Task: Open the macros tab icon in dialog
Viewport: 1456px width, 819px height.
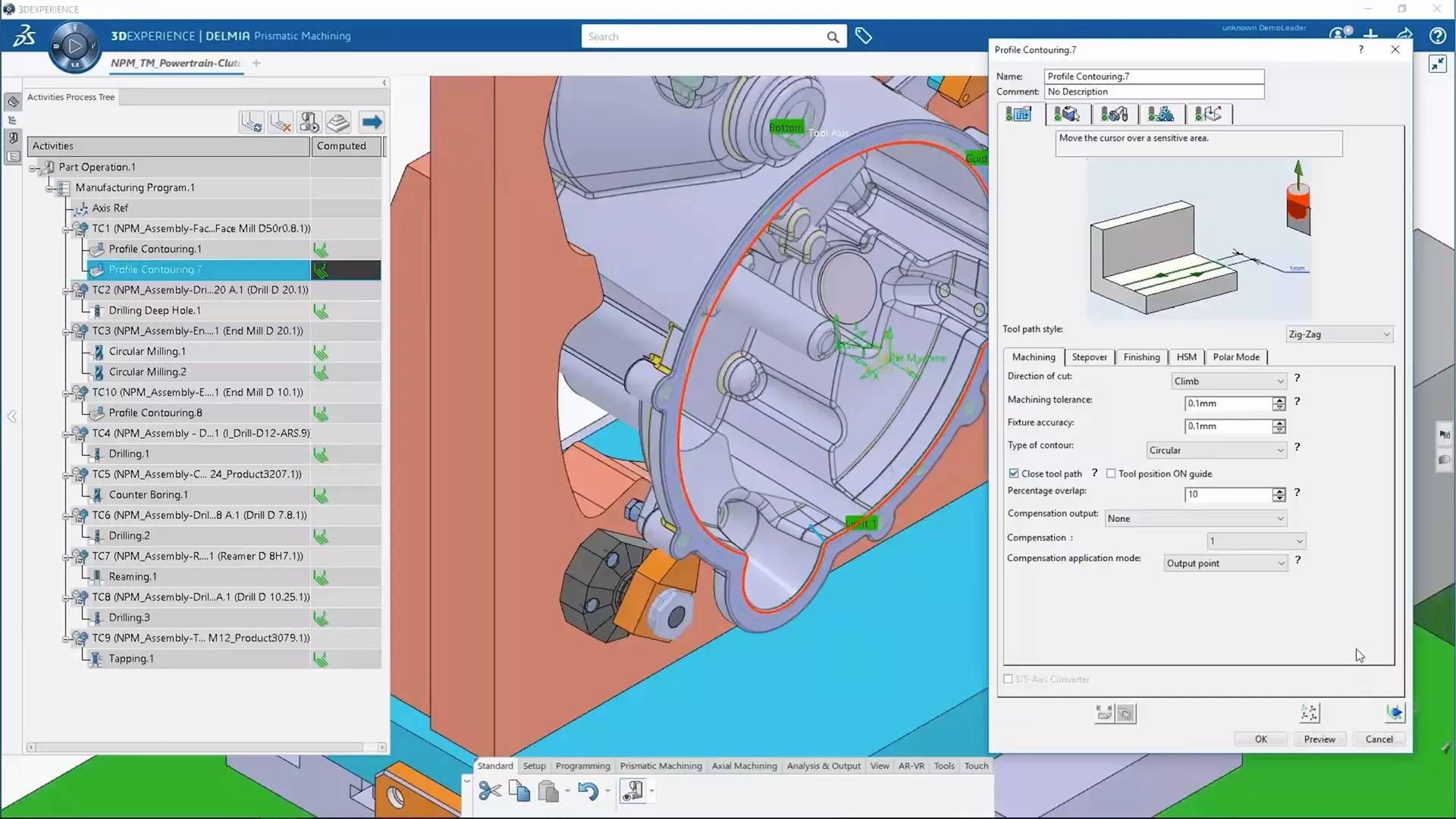Action: coord(1208,115)
